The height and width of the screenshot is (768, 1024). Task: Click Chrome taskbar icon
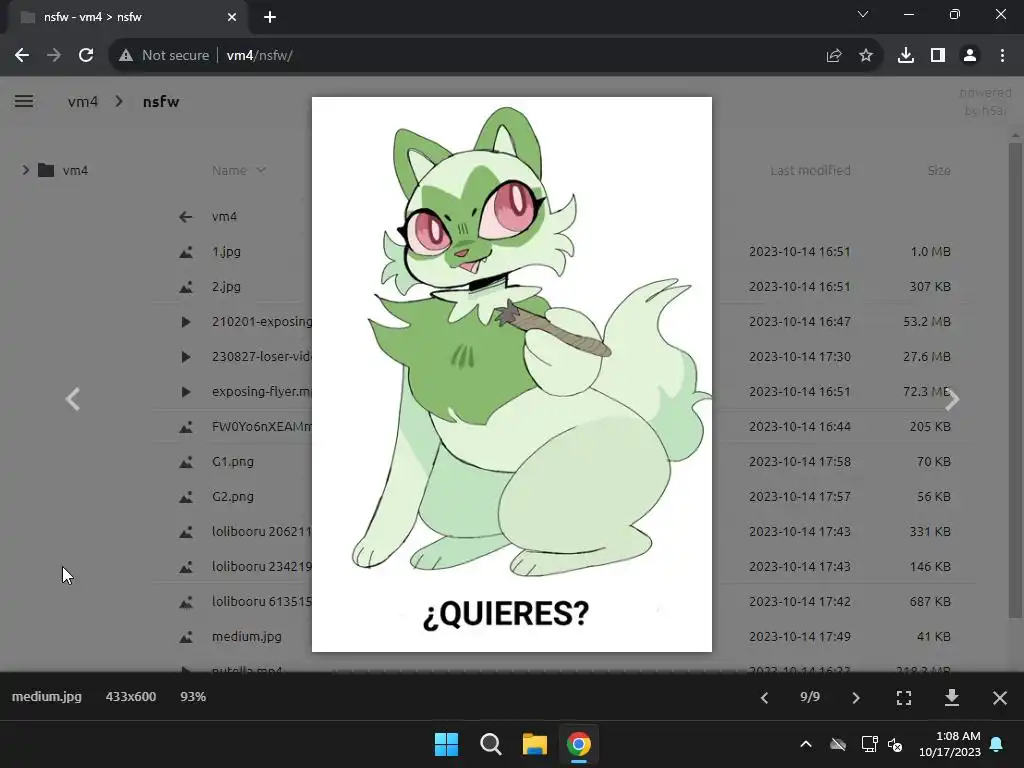tap(579, 744)
